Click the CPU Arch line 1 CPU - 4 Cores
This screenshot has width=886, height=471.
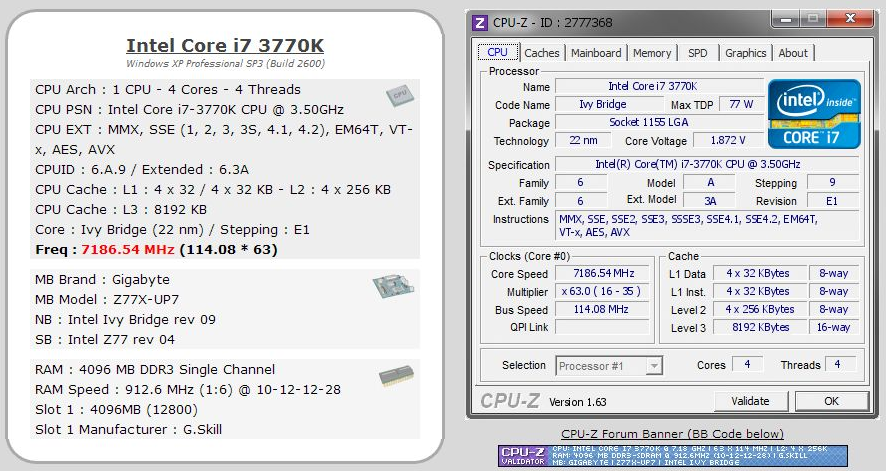point(168,90)
